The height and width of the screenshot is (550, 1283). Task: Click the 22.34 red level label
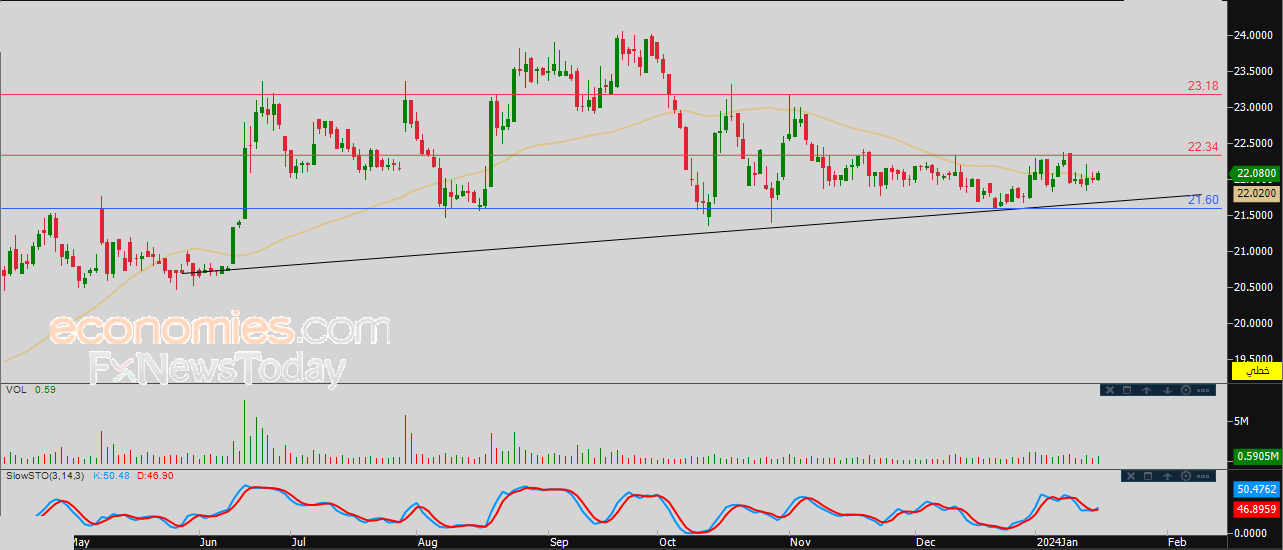pyautogui.click(x=1203, y=147)
